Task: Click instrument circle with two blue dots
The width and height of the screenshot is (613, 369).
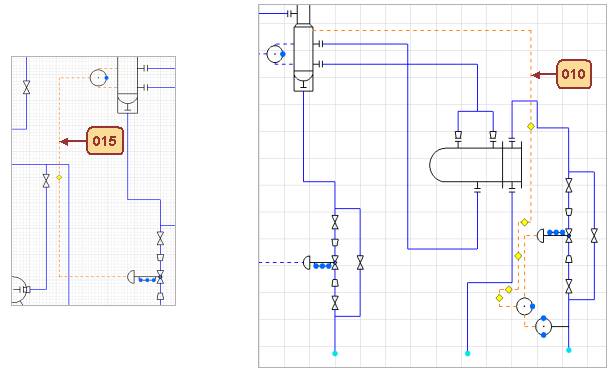Action: (543, 326)
